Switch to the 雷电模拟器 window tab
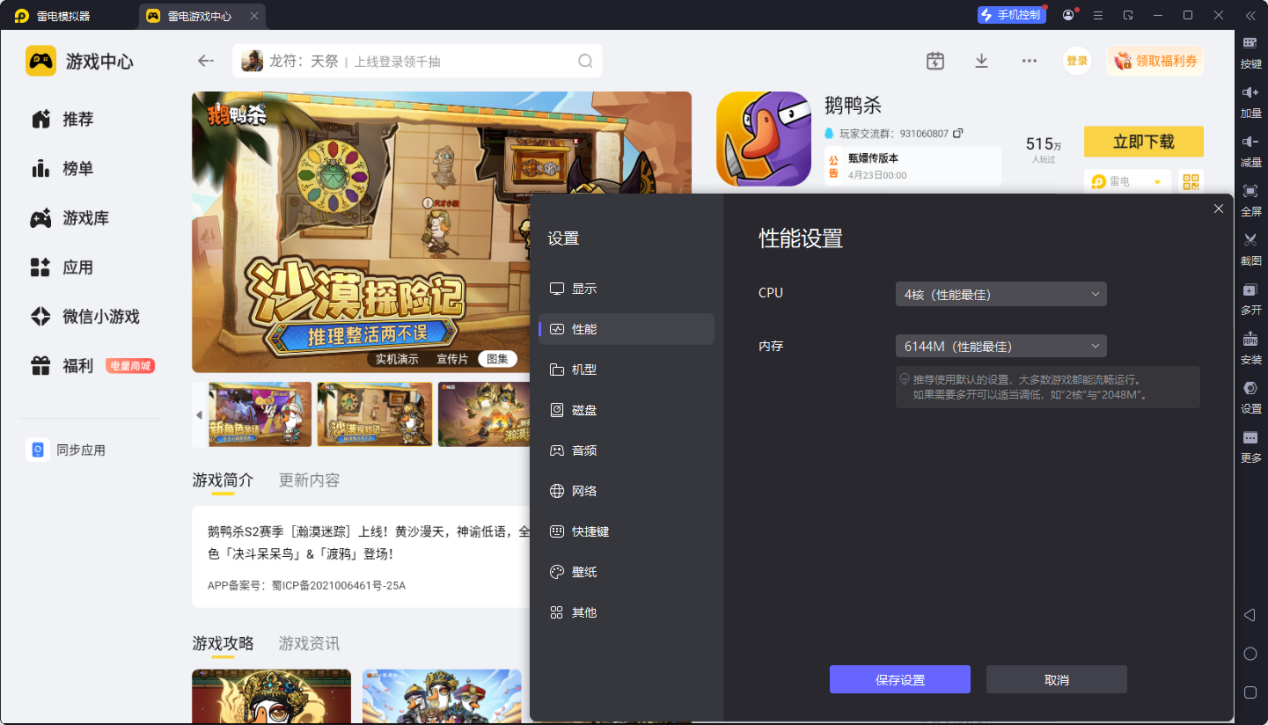 [x=64, y=15]
